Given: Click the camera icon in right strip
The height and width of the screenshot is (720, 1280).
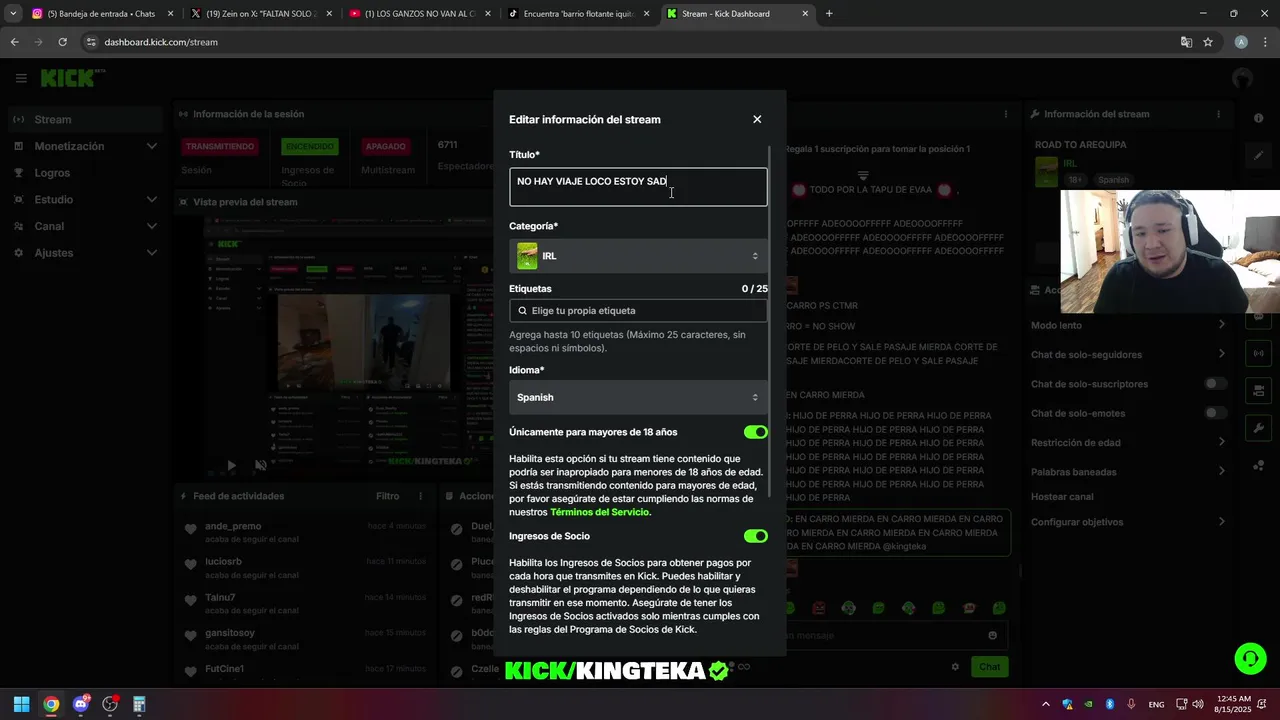Looking at the screenshot, I should [x=1258, y=390].
